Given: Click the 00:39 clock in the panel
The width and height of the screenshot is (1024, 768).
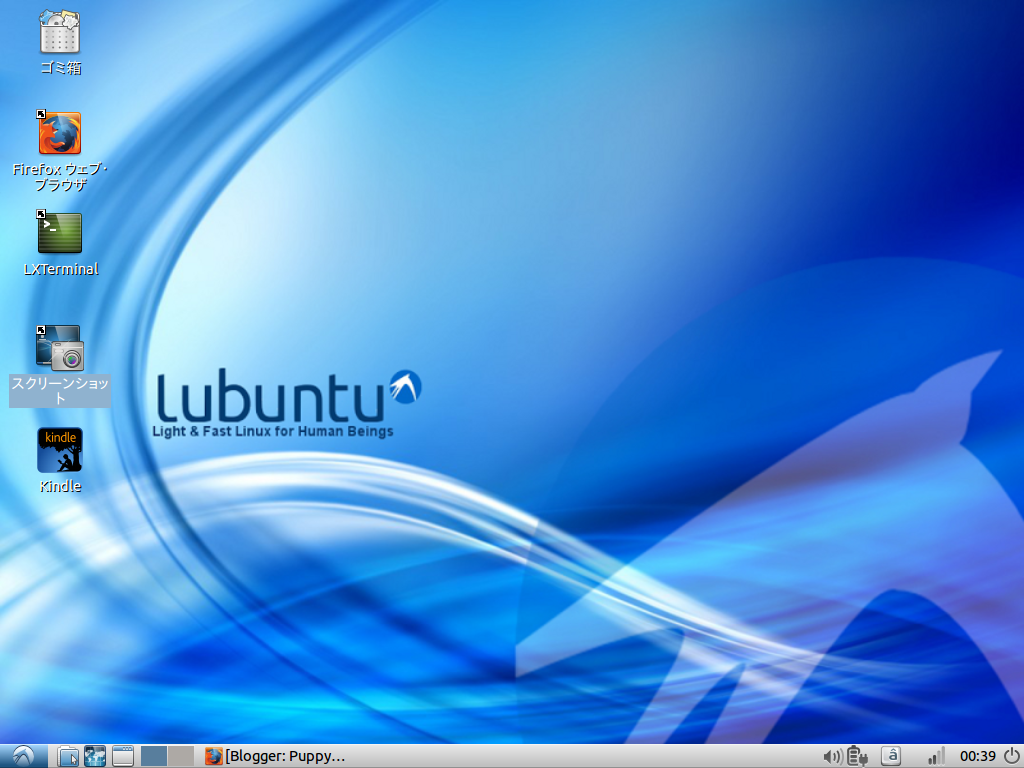Looking at the screenshot, I should [x=978, y=756].
